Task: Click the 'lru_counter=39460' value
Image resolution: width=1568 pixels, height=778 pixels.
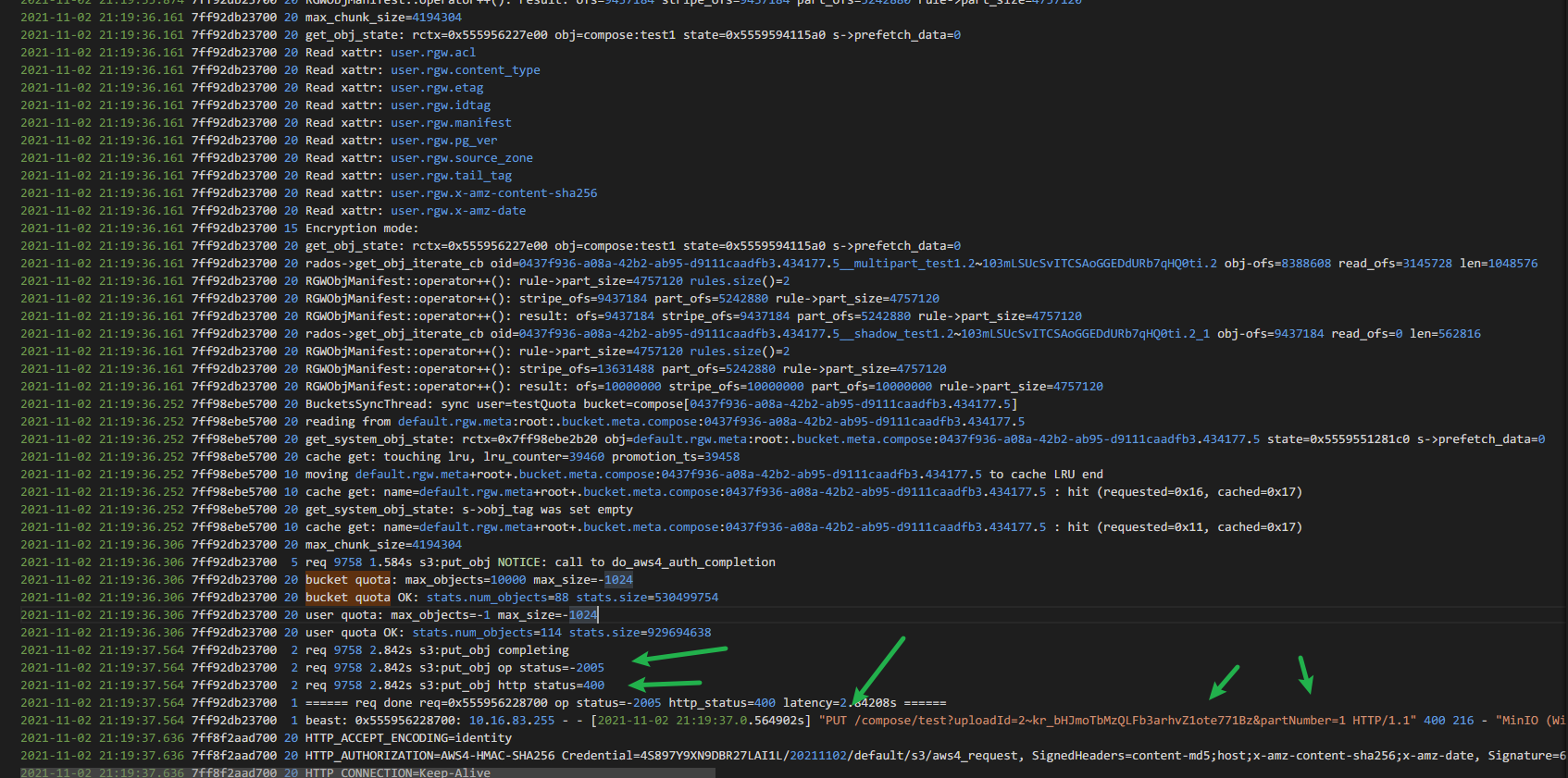Action: (x=543, y=457)
